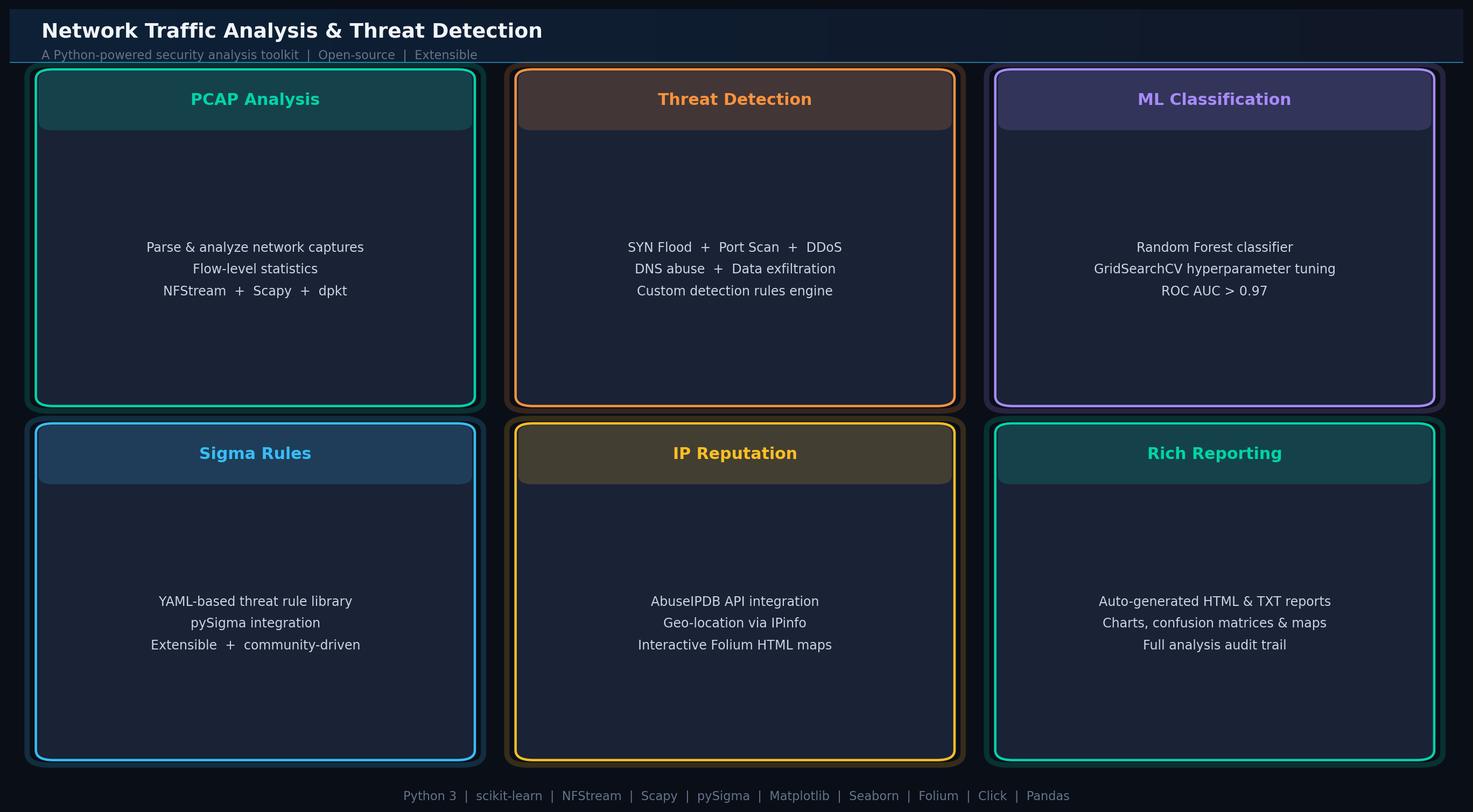Click the 'NFStream + Scapy + dpkt' line

click(255, 291)
